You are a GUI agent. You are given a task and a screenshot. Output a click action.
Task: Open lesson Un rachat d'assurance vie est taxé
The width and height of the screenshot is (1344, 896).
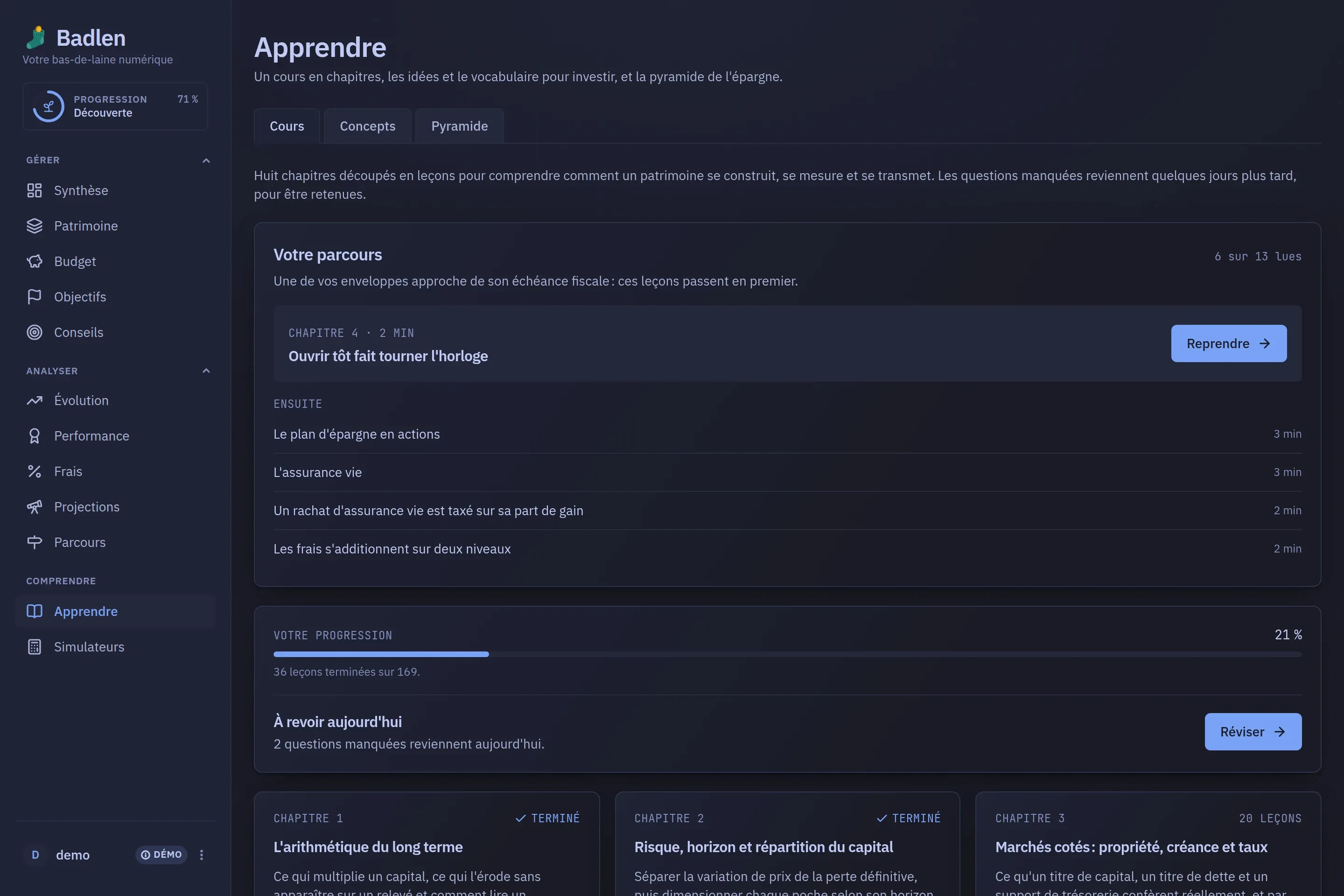coord(787,511)
